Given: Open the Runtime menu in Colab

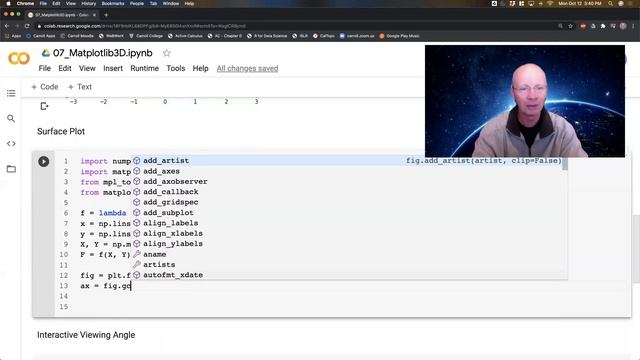Looking at the screenshot, I should (144, 68).
